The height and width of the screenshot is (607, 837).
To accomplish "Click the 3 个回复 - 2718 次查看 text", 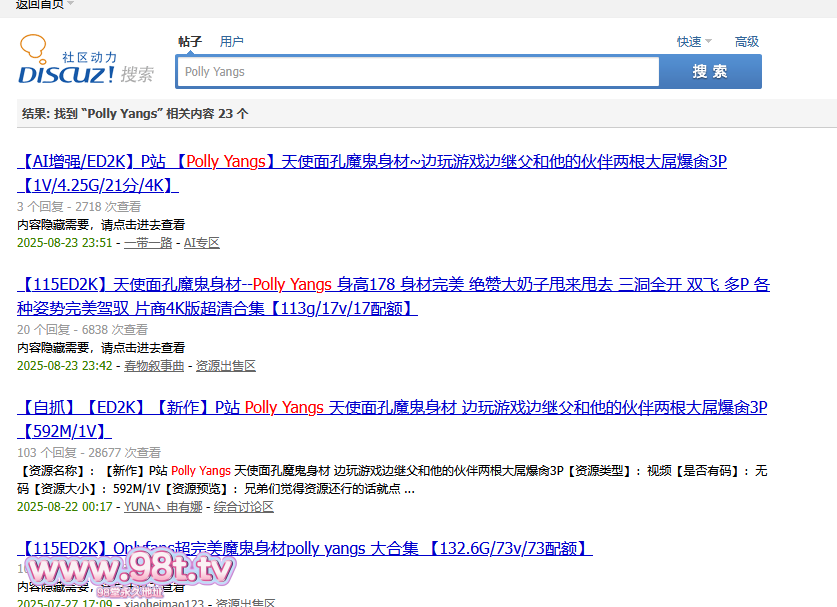I will click(x=79, y=207).
